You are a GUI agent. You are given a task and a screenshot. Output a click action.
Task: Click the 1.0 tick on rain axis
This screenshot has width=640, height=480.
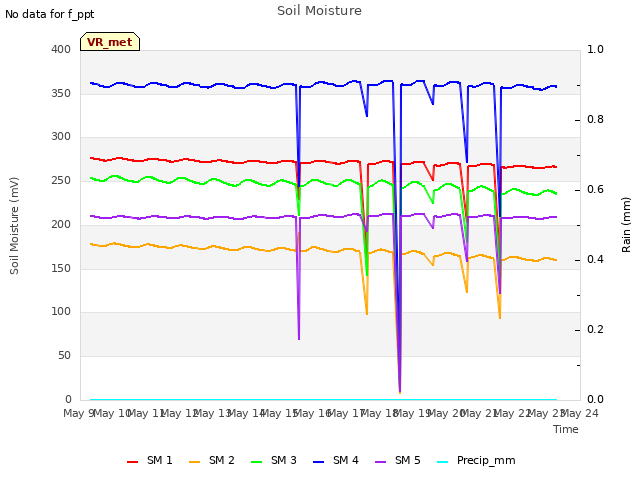pos(595,49)
